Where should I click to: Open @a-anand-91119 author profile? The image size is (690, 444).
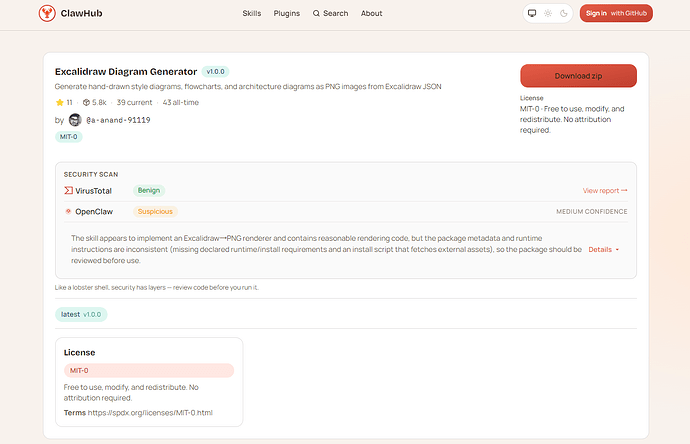[x=118, y=120]
